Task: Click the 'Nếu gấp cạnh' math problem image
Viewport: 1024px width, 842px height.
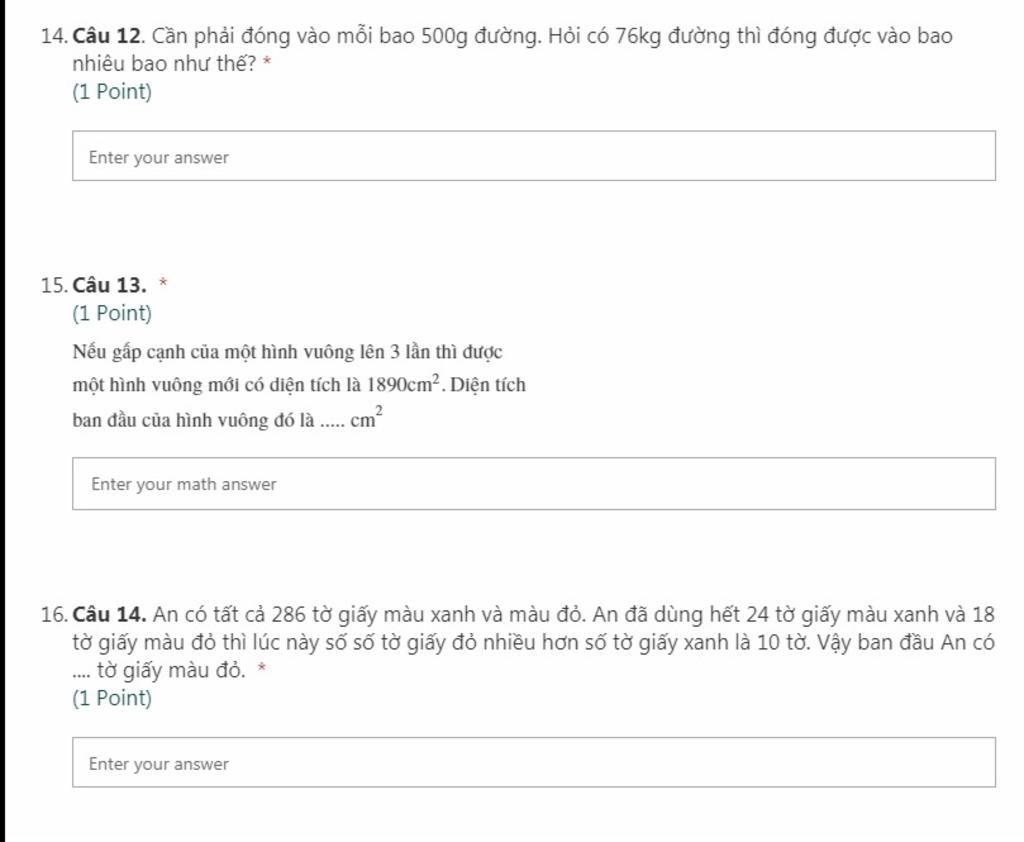Action: click(x=299, y=386)
